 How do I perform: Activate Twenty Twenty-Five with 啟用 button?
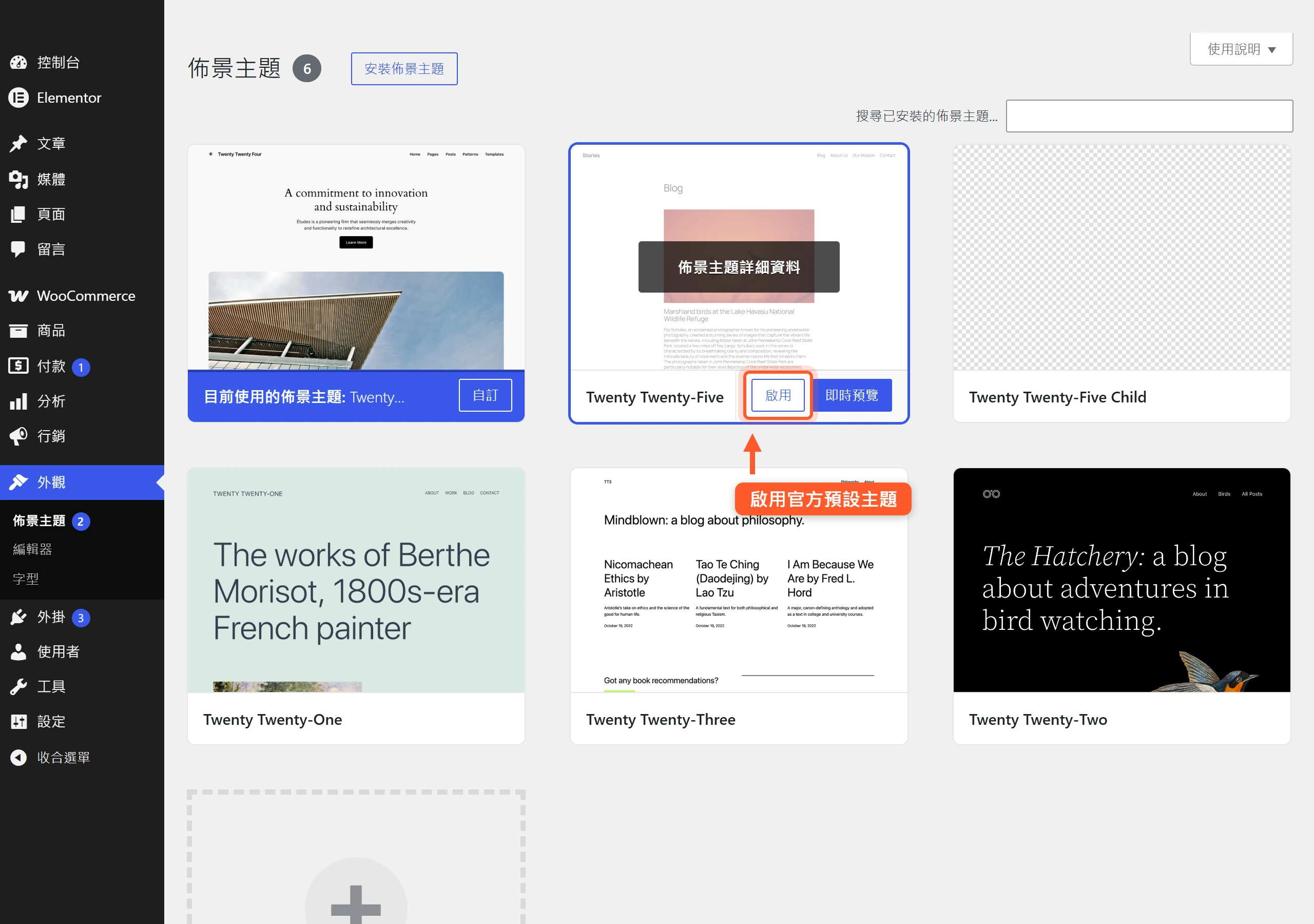pyautogui.click(x=778, y=395)
